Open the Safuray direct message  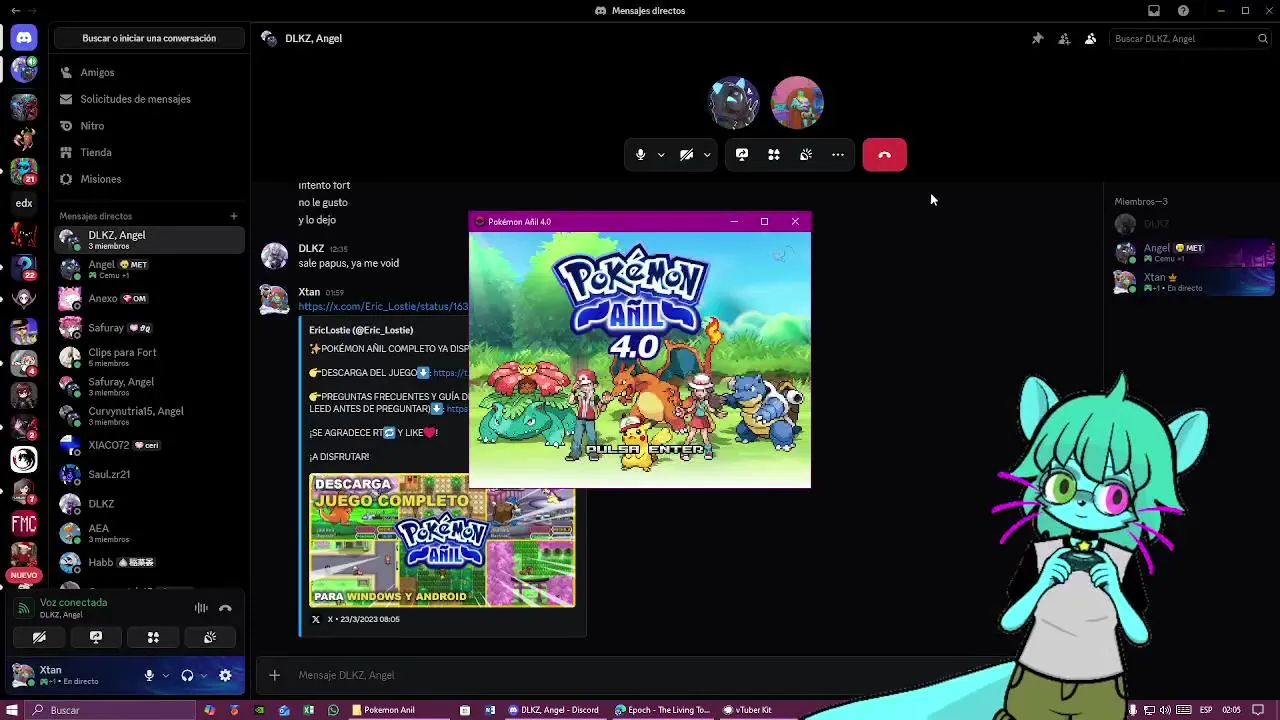point(149,328)
